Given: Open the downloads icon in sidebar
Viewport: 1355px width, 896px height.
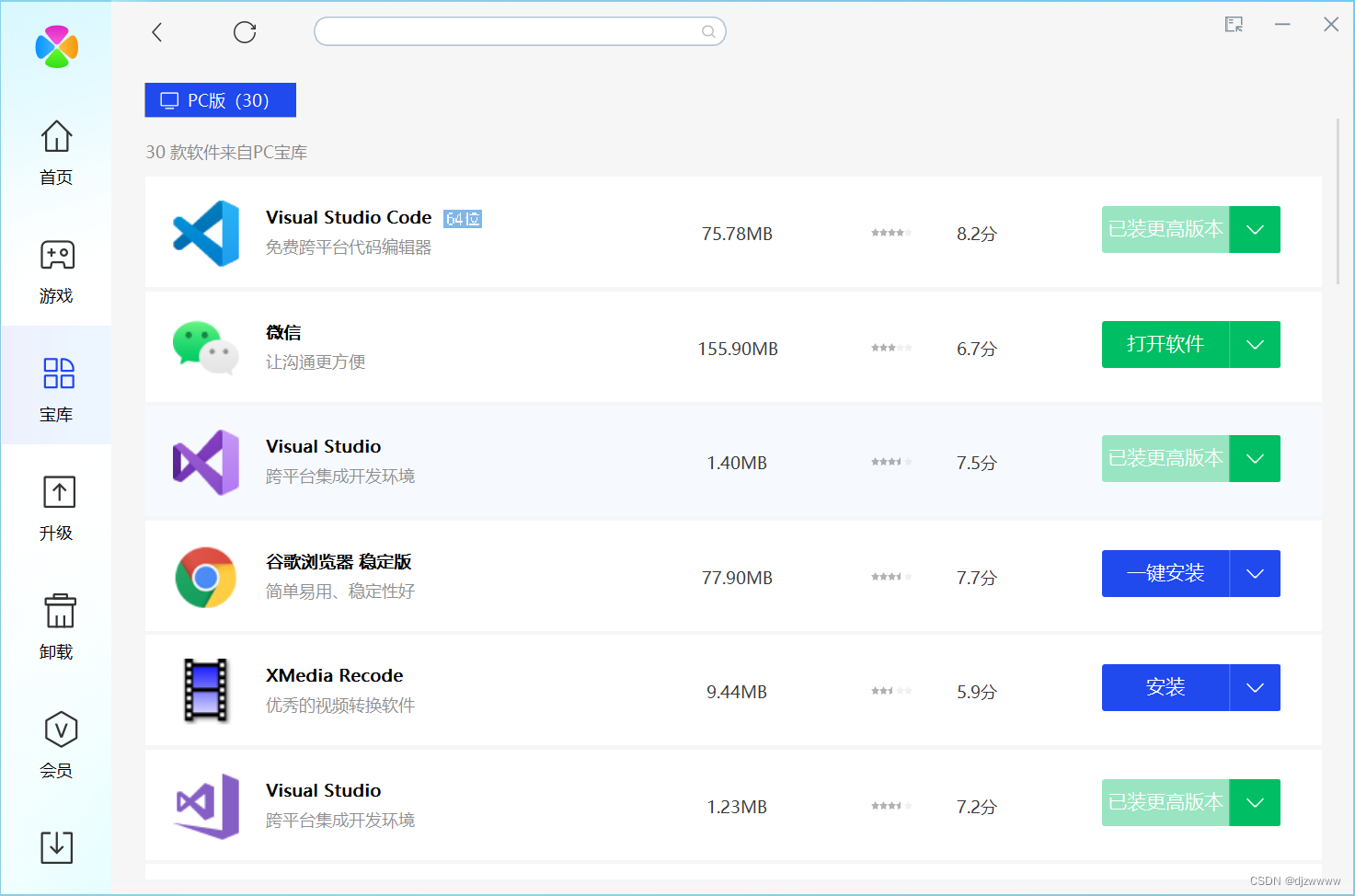Looking at the screenshot, I should point(57,847).
